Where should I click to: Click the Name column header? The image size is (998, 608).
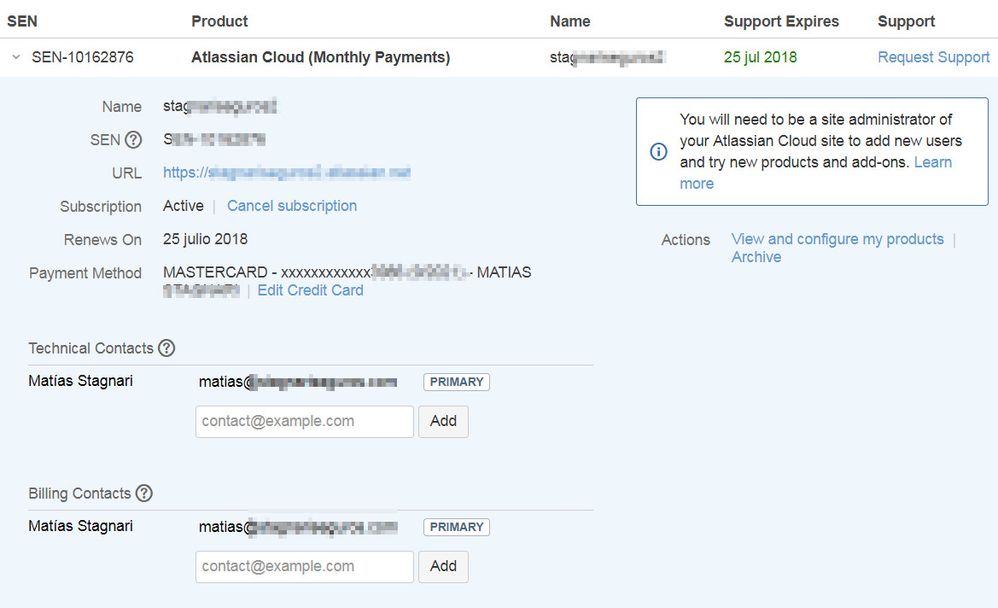pos(570,21)
